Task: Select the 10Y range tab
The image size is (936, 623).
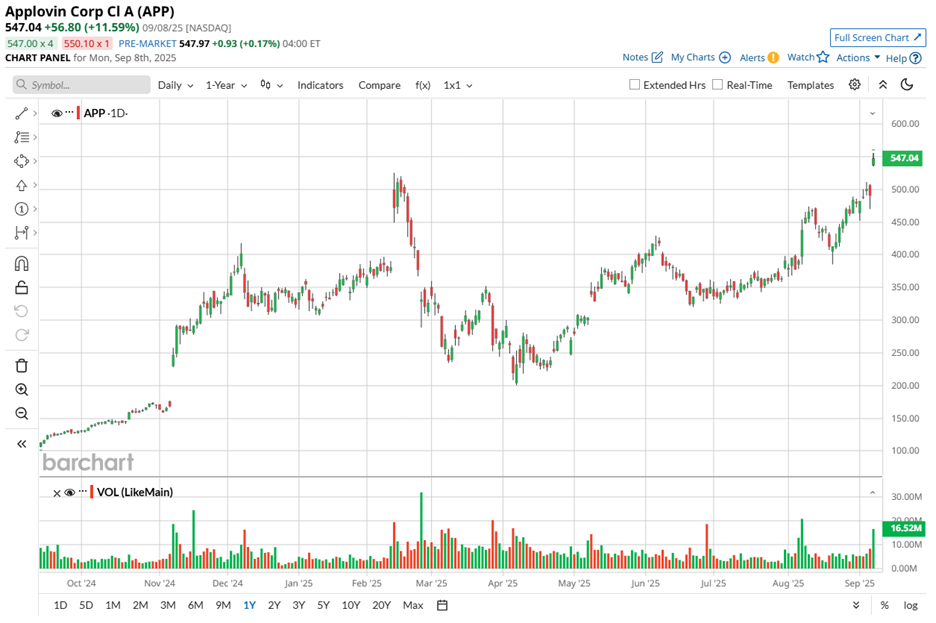Action: point(351,606)
